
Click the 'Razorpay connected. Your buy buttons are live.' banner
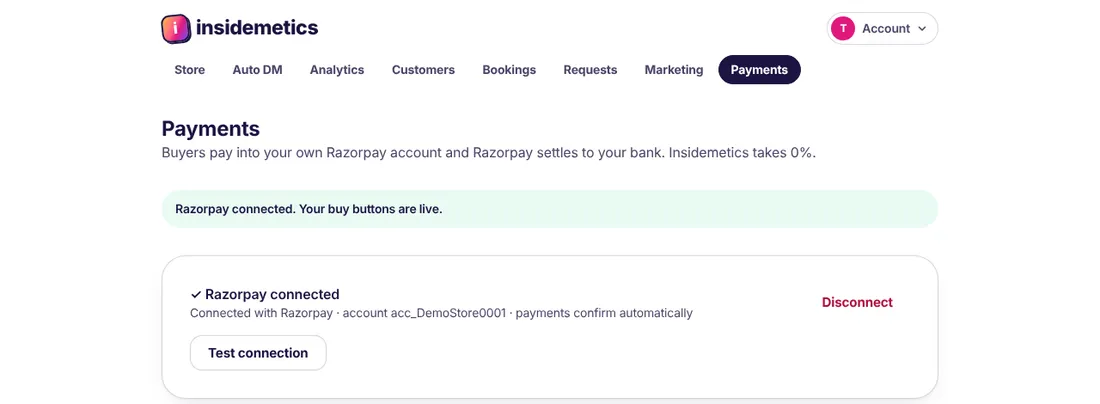549,209
